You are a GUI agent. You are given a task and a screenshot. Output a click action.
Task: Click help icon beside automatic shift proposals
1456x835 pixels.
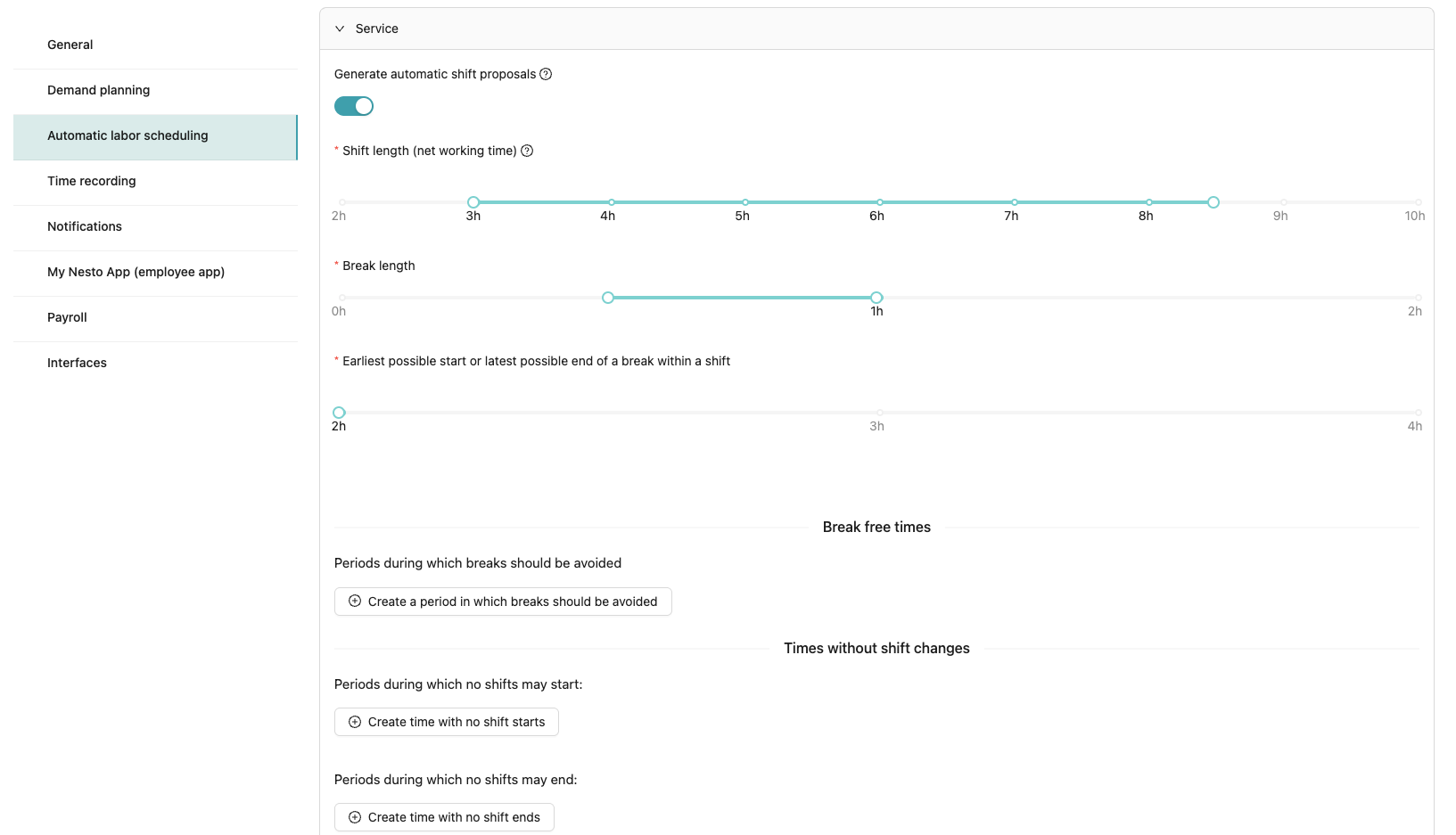point(546,74)
